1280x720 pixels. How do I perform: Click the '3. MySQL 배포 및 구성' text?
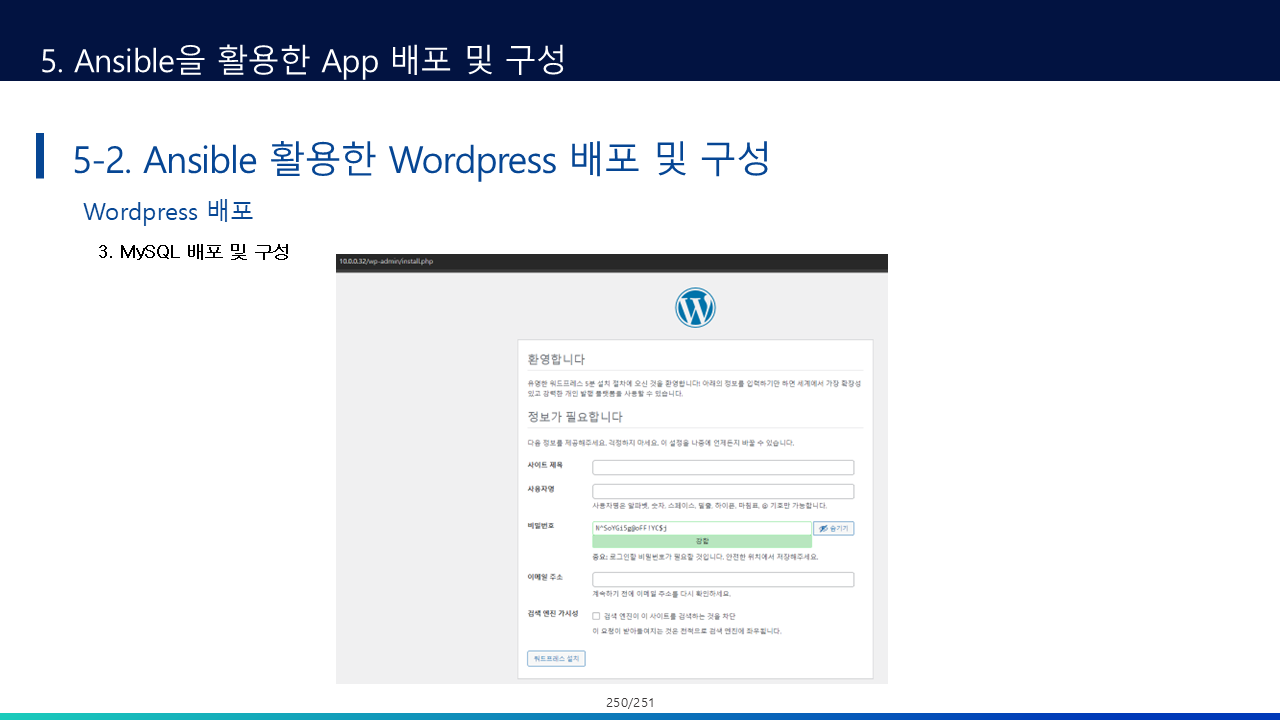(x=194, y=252)
